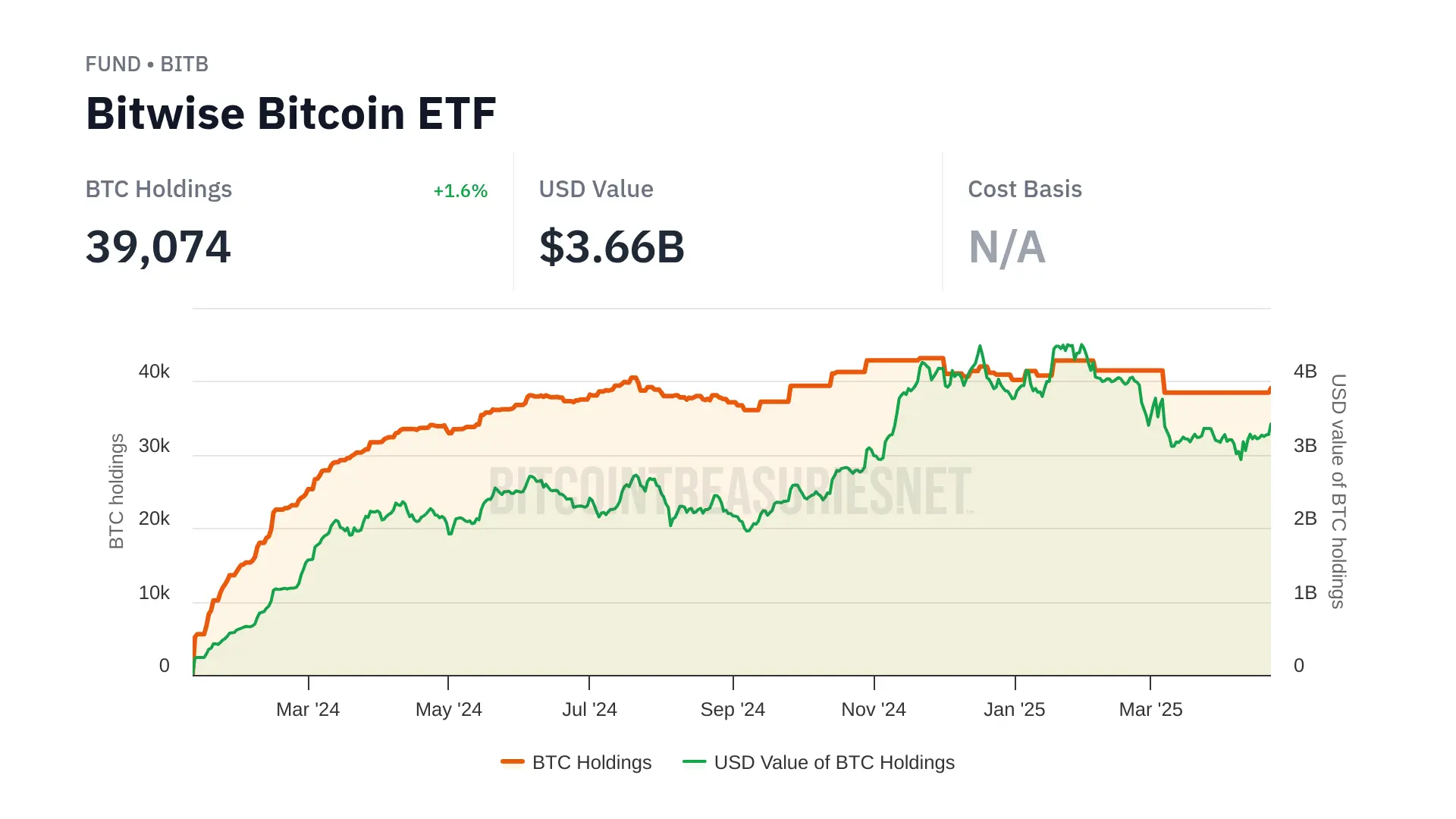
Task: Click the Mar '24 x-axis tick label
Action: 308,710
